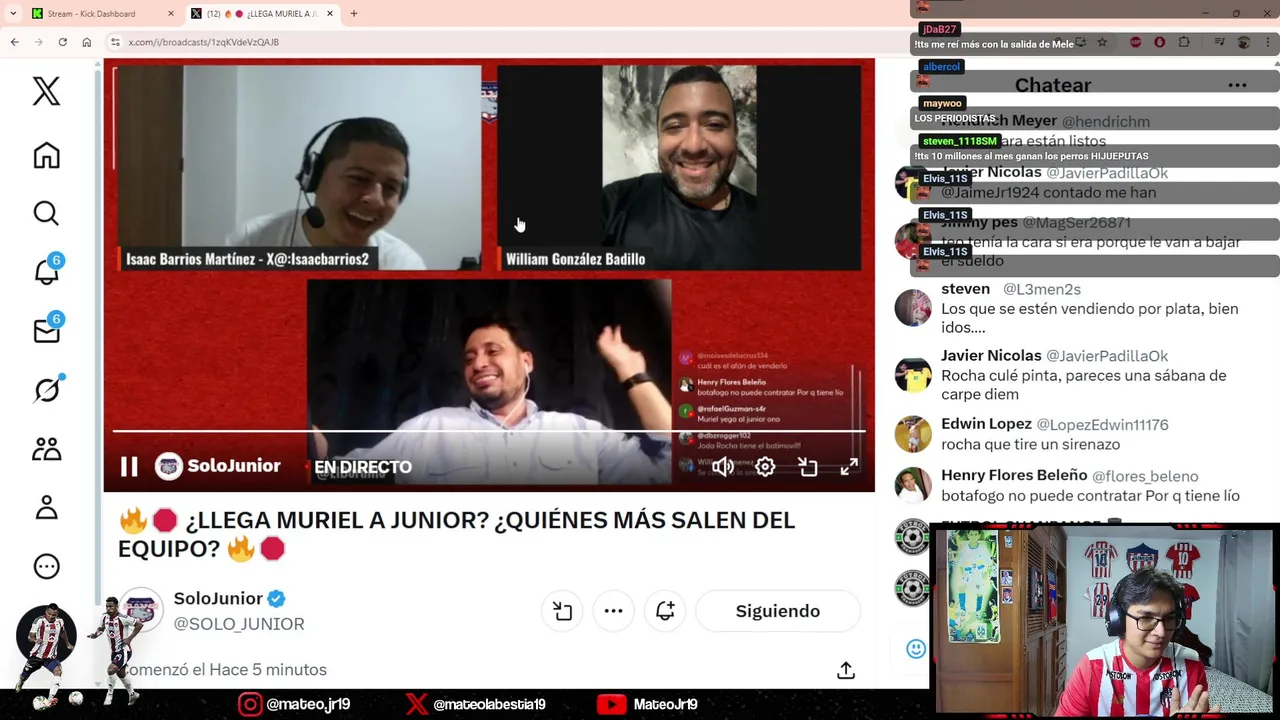The image size is (1280, 720).
Task: Reload the current page
Action: click(62, 42)
